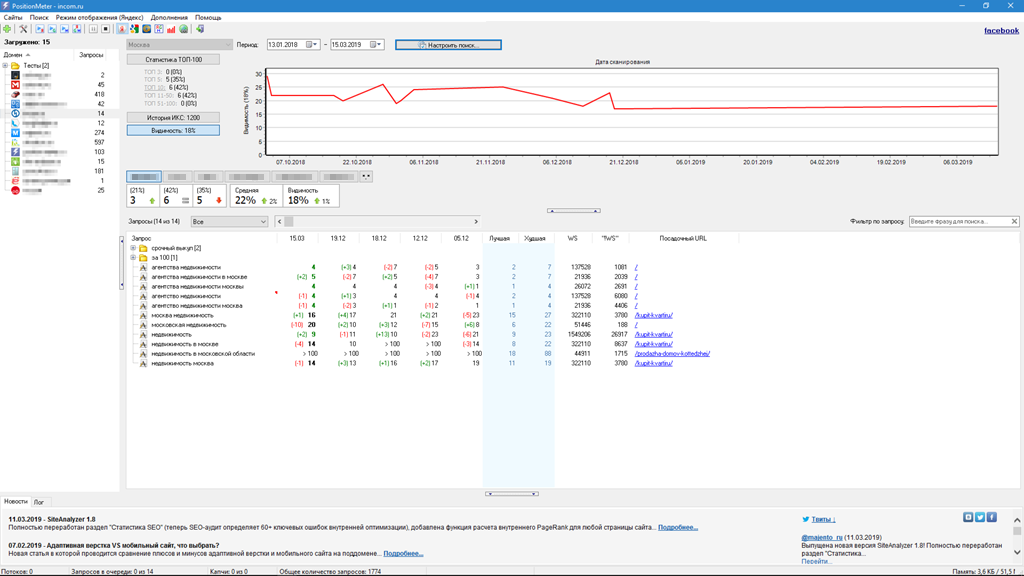
Task: Select the Yandex search engine toolbar icon
Action: click(x=122, y=29)
